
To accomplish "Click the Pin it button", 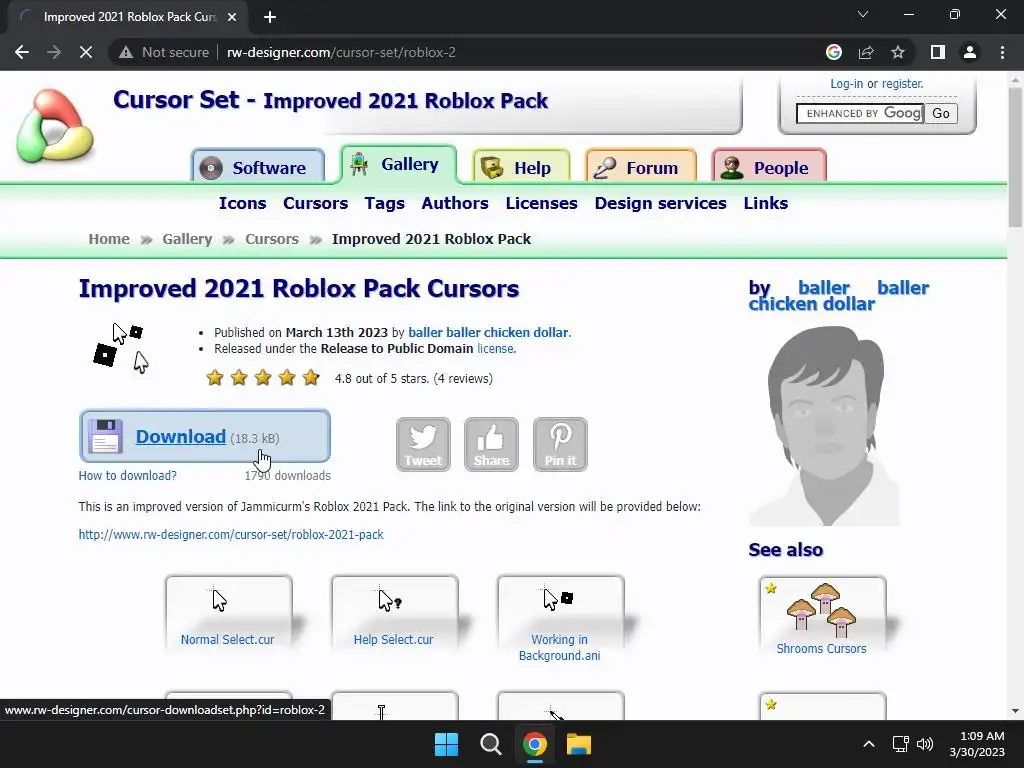I will [560, 444].
